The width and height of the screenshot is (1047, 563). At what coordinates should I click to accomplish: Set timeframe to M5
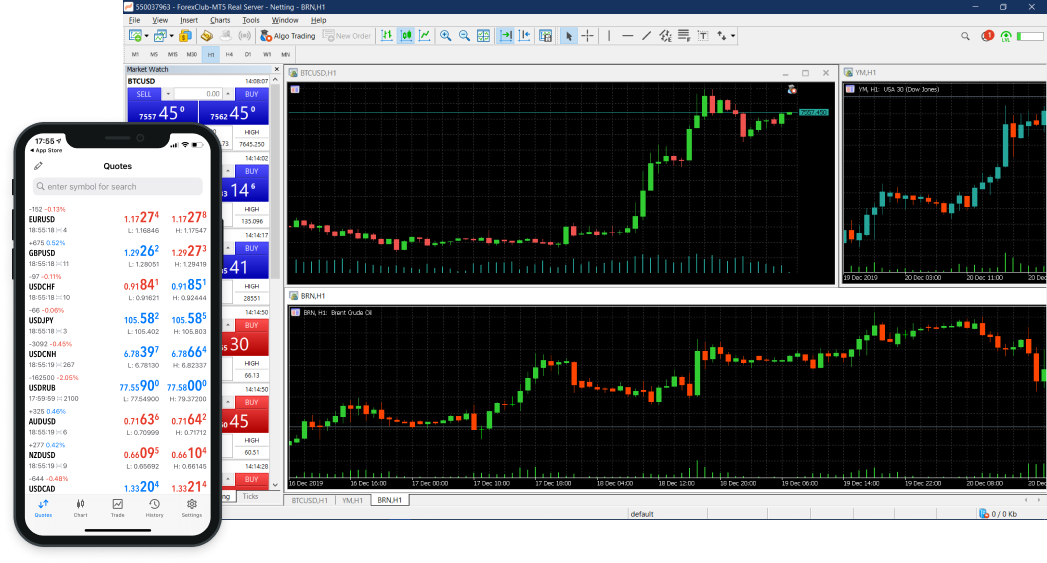(x=154, y=54)
